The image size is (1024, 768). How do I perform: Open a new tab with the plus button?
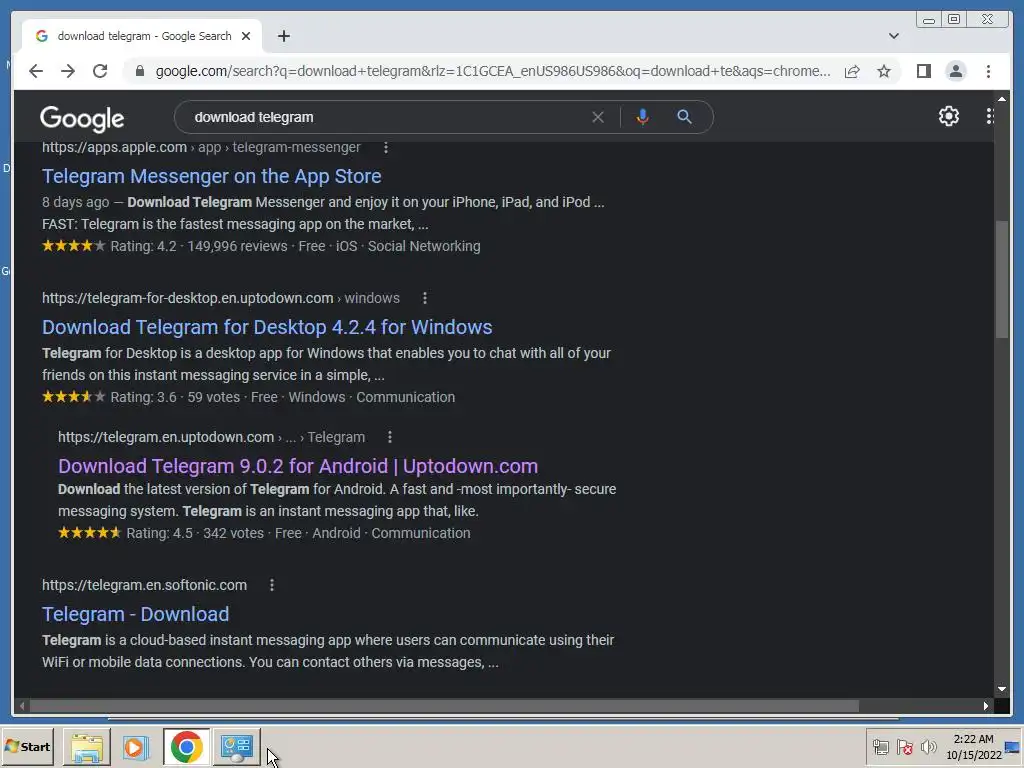click(283, 36)
